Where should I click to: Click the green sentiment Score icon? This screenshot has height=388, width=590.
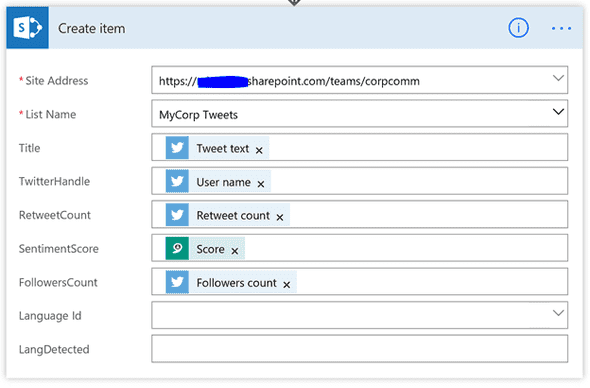(x=177, y=248)
